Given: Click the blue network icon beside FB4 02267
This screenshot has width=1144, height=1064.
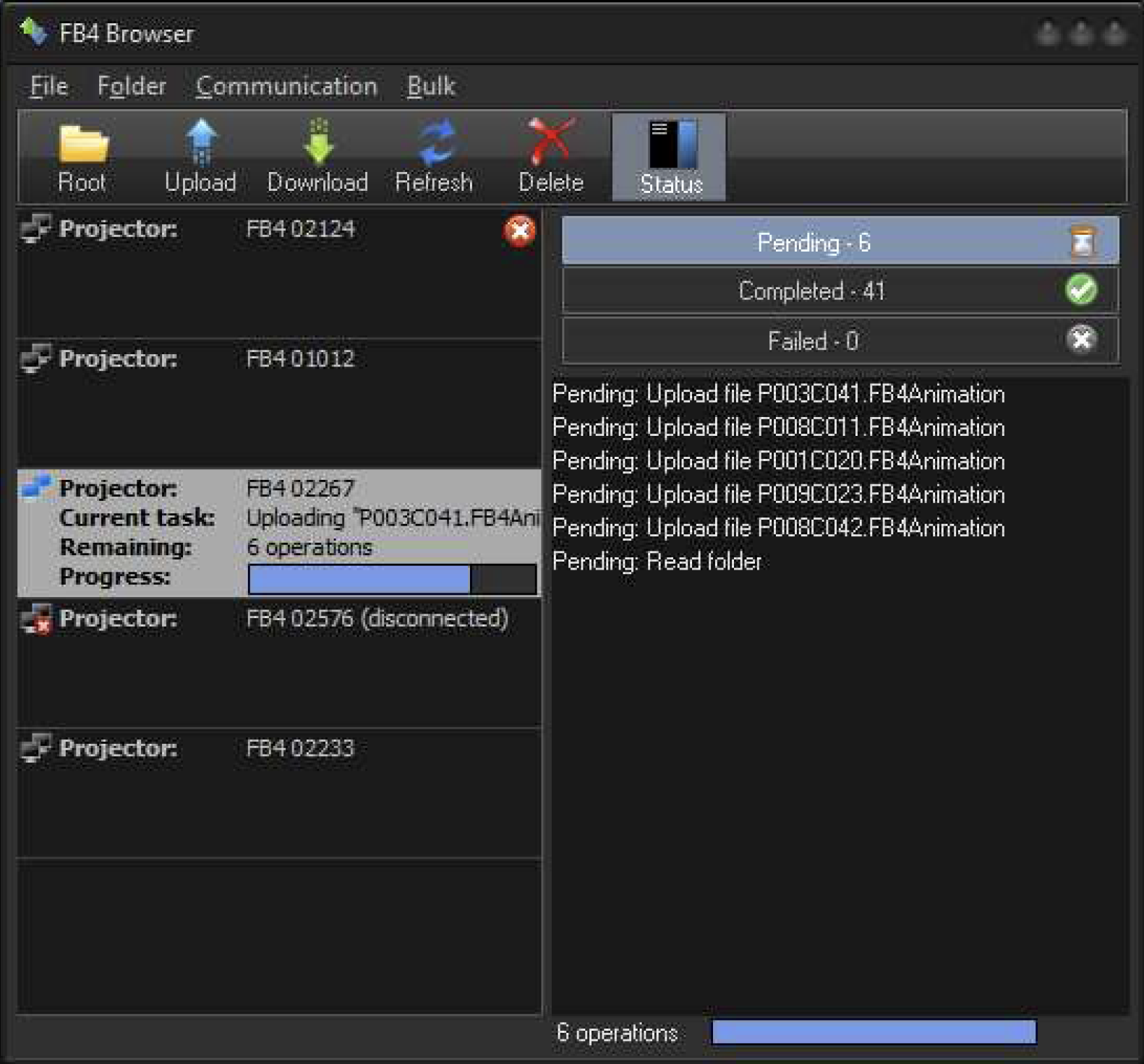Looking at the screenshot, I should pyautogui.click(x=36, y=486).
